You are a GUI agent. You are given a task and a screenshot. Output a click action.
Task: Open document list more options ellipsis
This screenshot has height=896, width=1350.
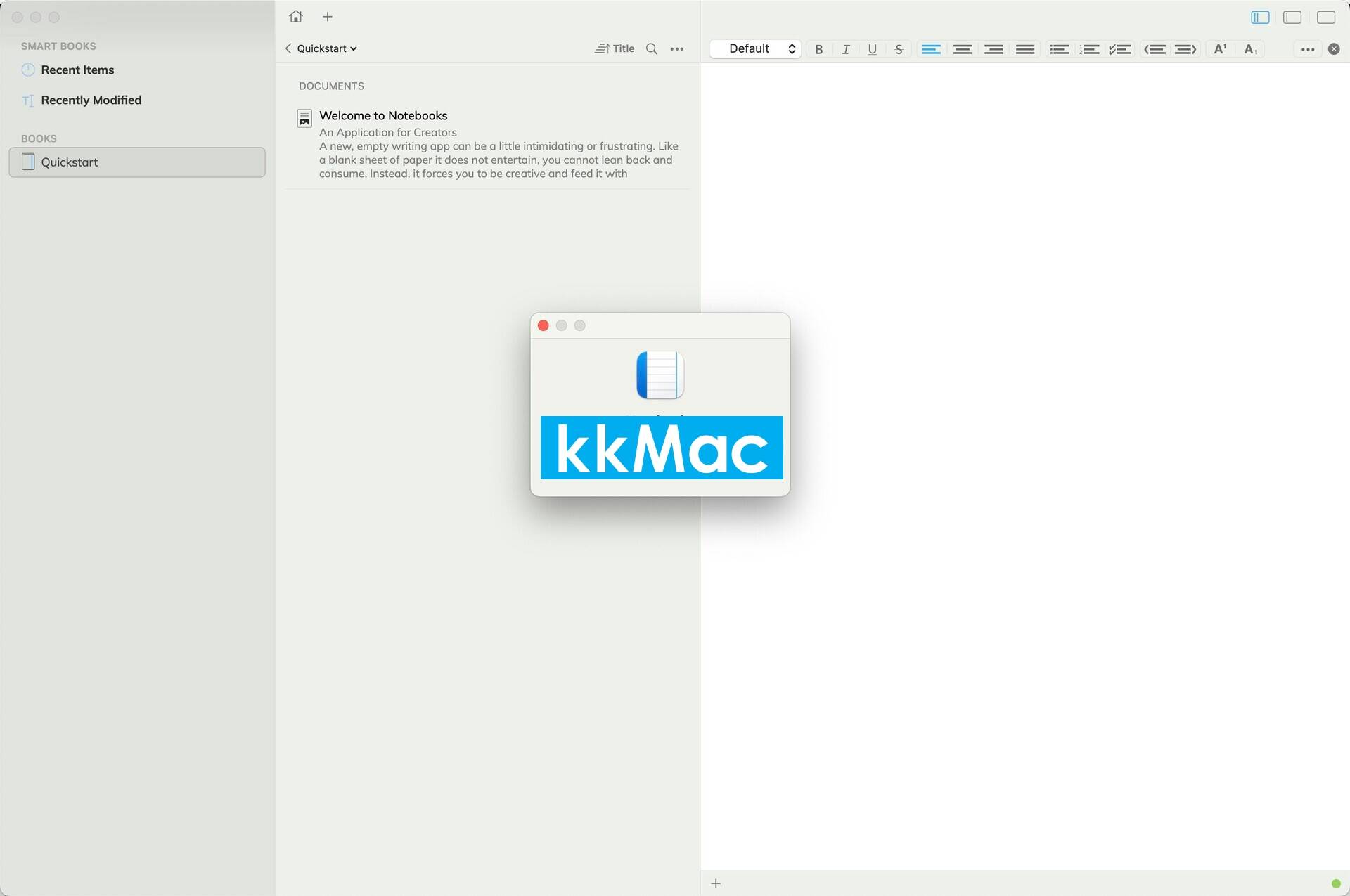pyautogui.click(x=676, y=48)
